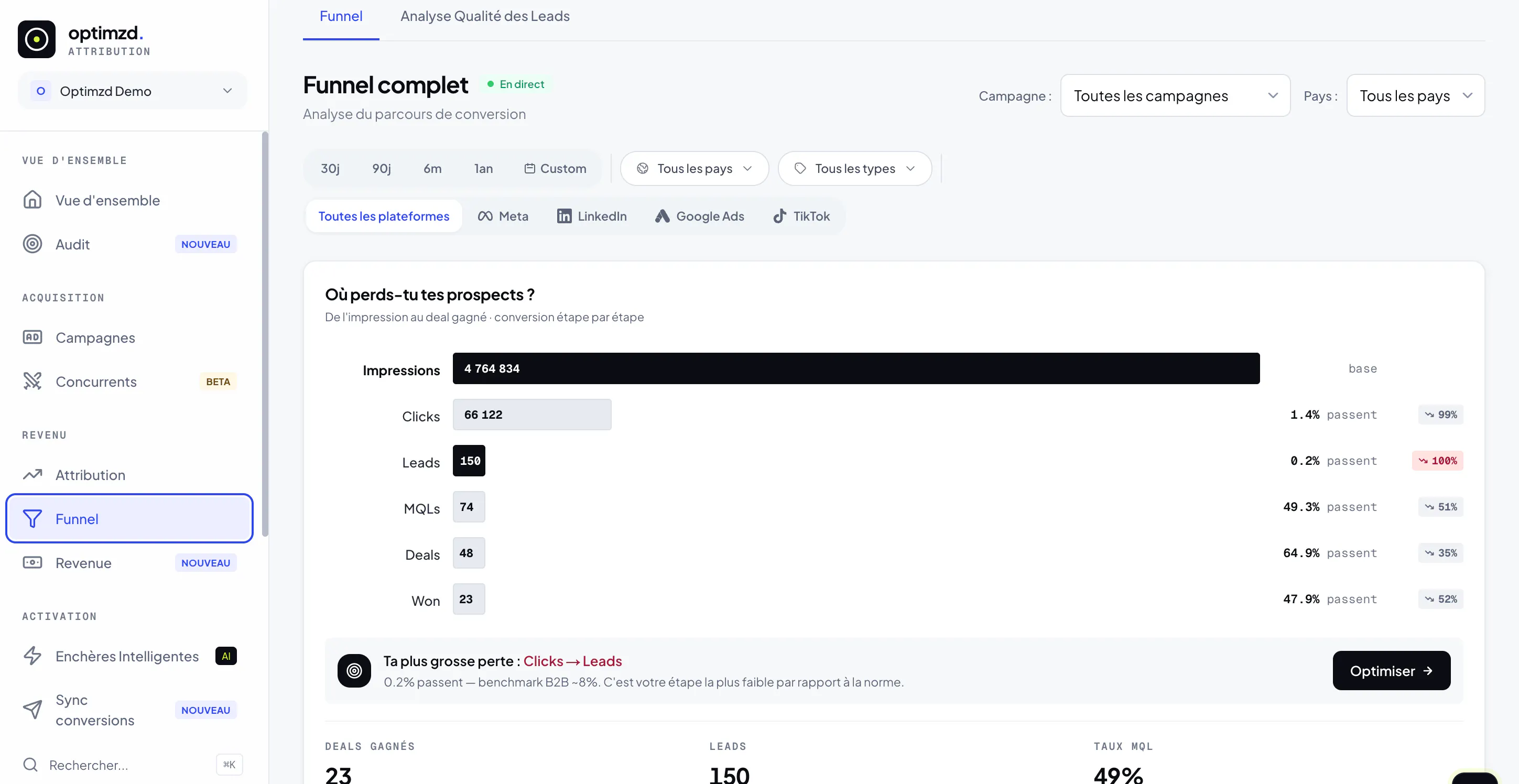Click the TikTok logo icon
The width and height of the screenshot is (1519, 784).
point(779,216)
